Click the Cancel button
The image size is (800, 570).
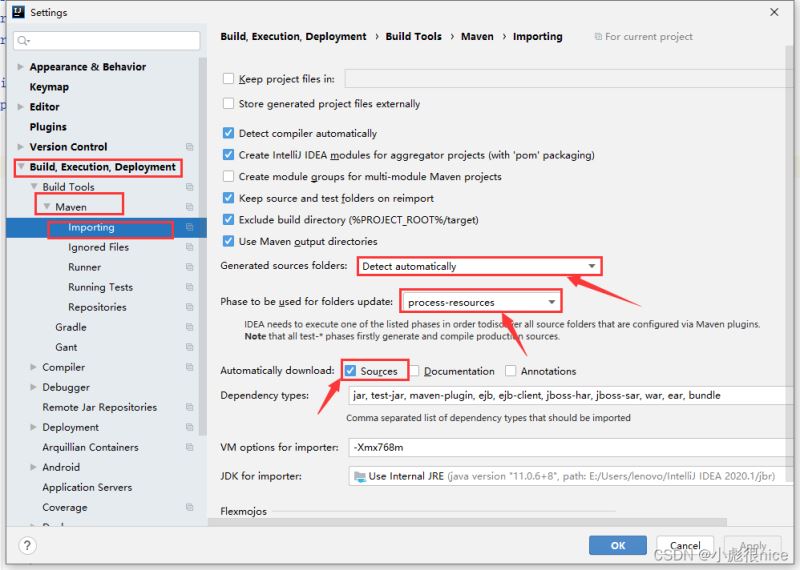point(685,545)
